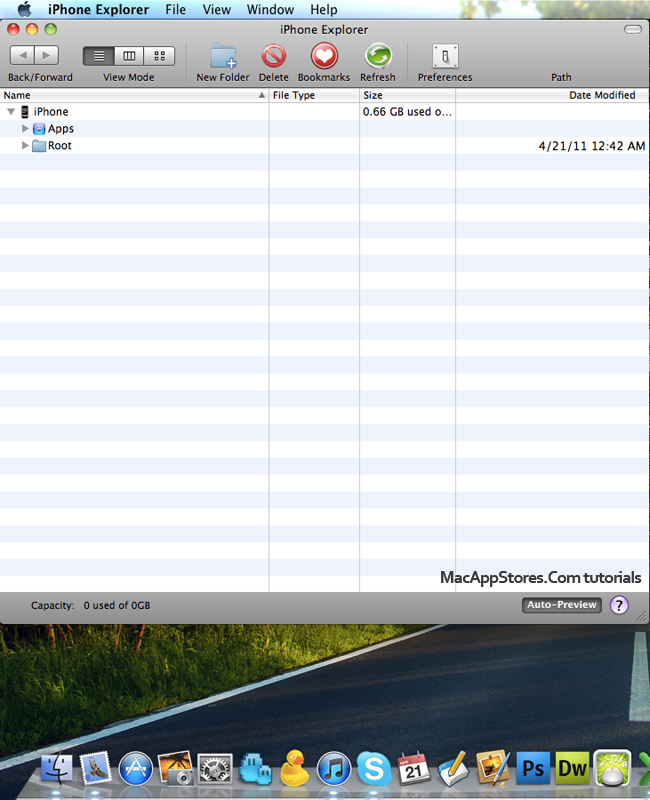Create a New Folder from toolbar
Viewport: 650px width, 800px height.
coord(223,56)
